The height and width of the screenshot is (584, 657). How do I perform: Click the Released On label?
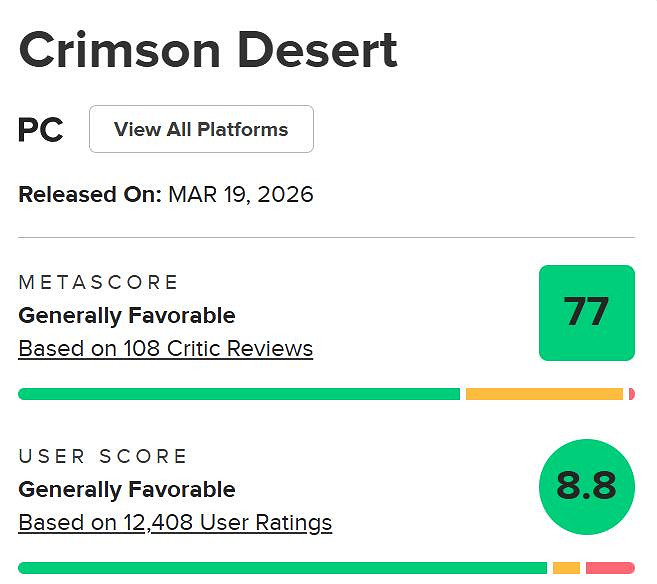point(89,194)
